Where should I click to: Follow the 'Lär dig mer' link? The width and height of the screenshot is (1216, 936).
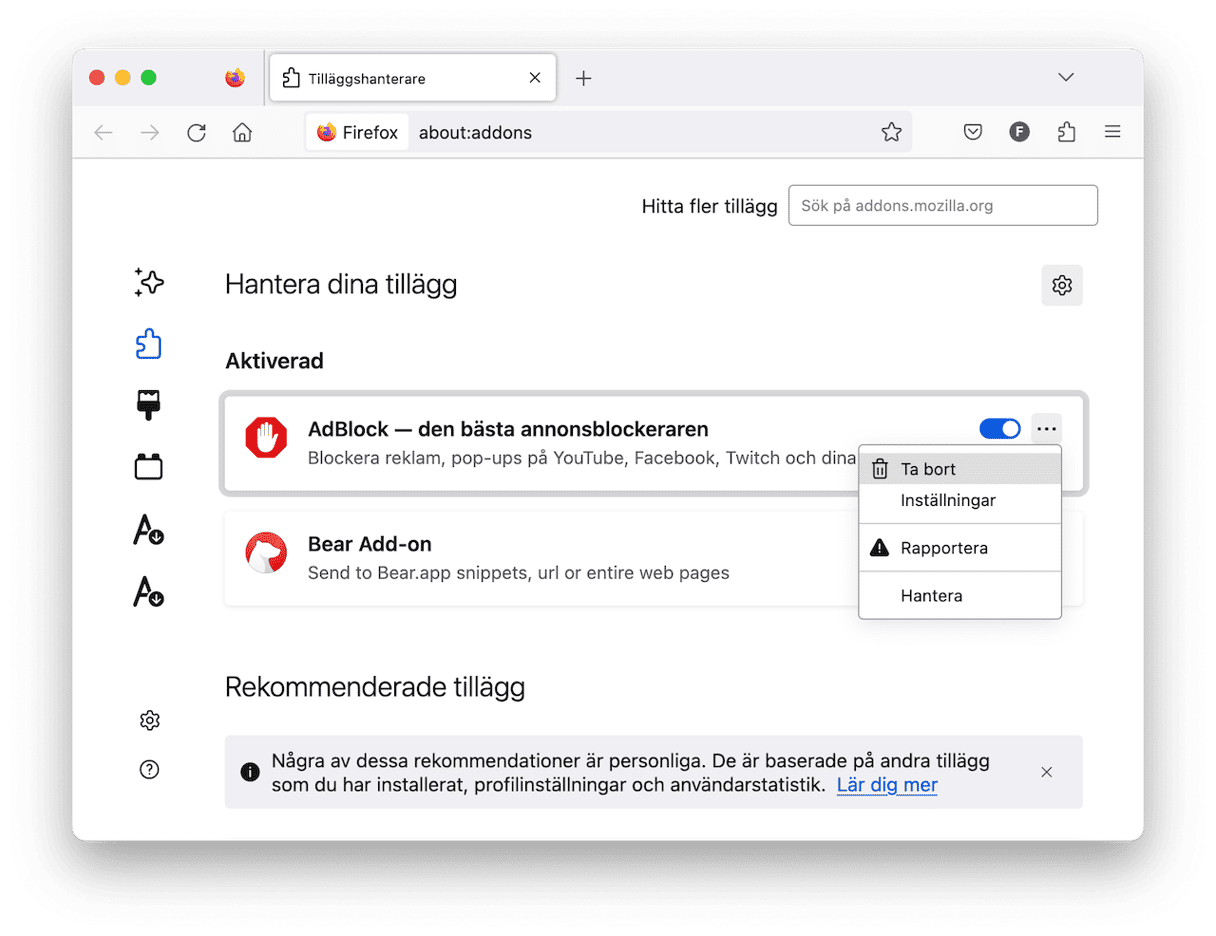click(x=887, y=785)
